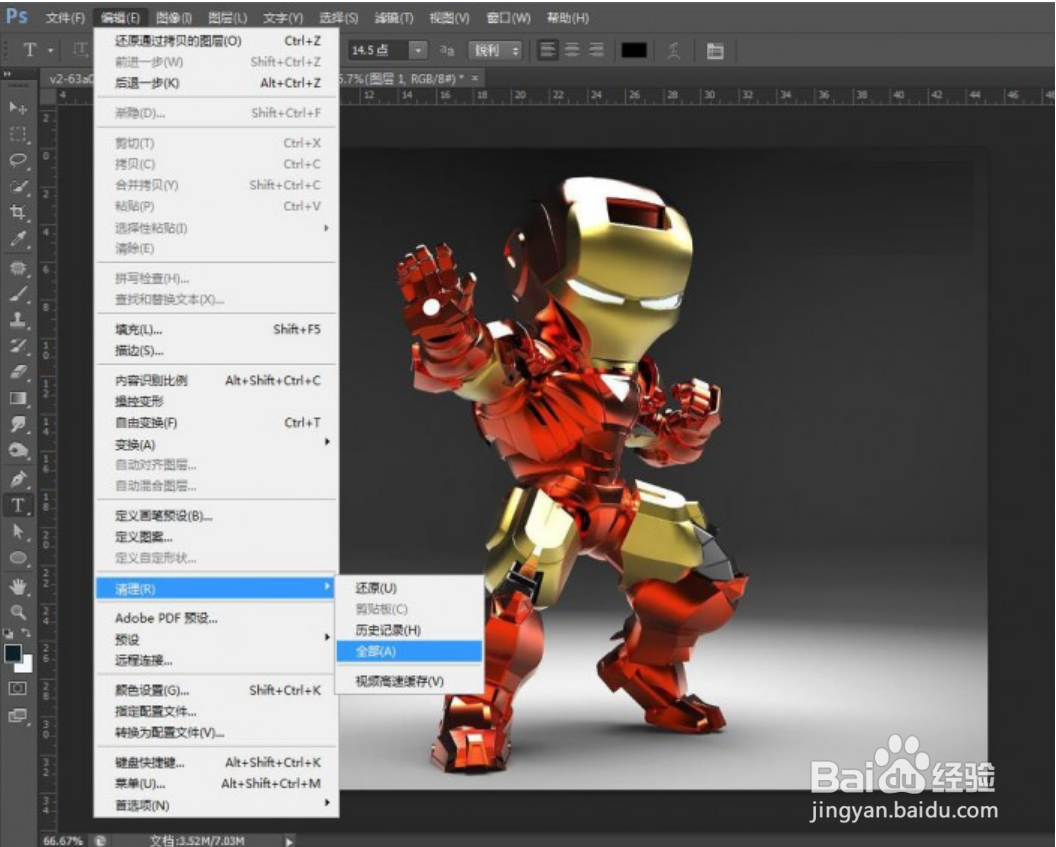Image resolution: width=1056 pixels, height=847 pixels.
Task: Select the Lasso tool
Action: pyautogui.click(x=18, y=160)
